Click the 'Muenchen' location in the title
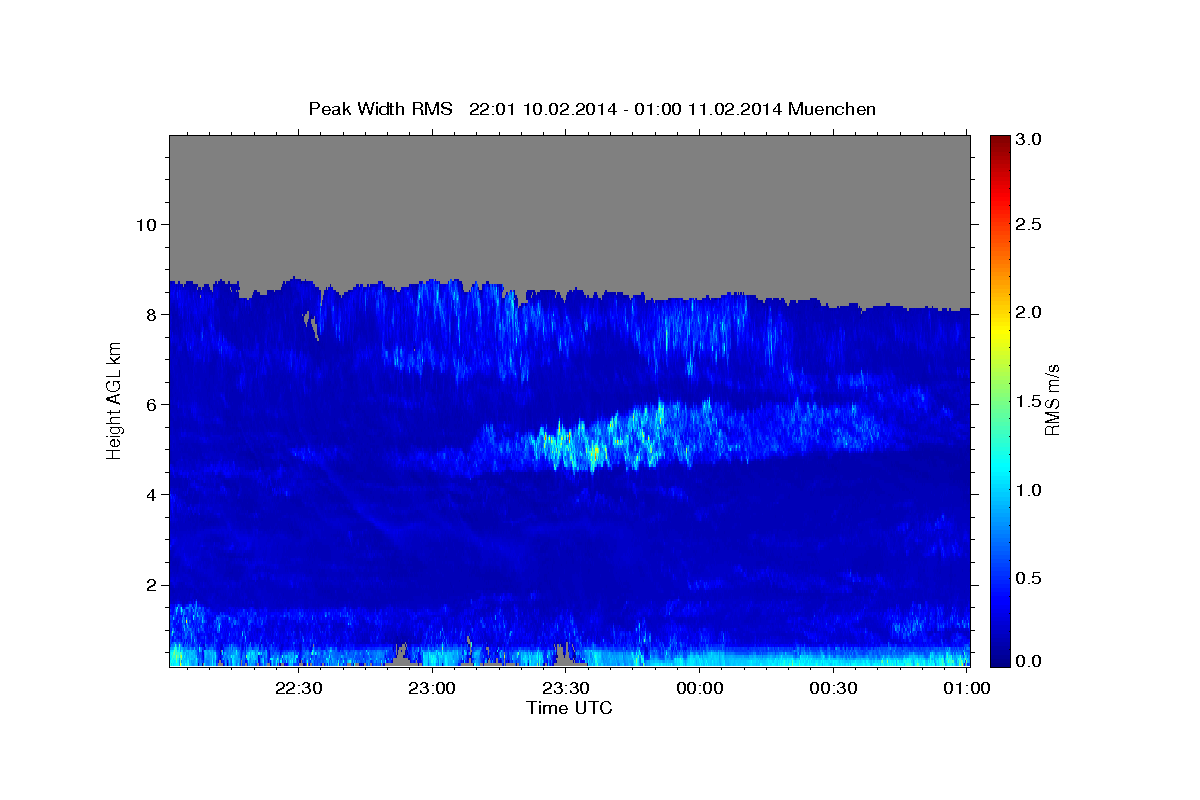Screen dimensions: 1200x800 click(x=832, y=109)
